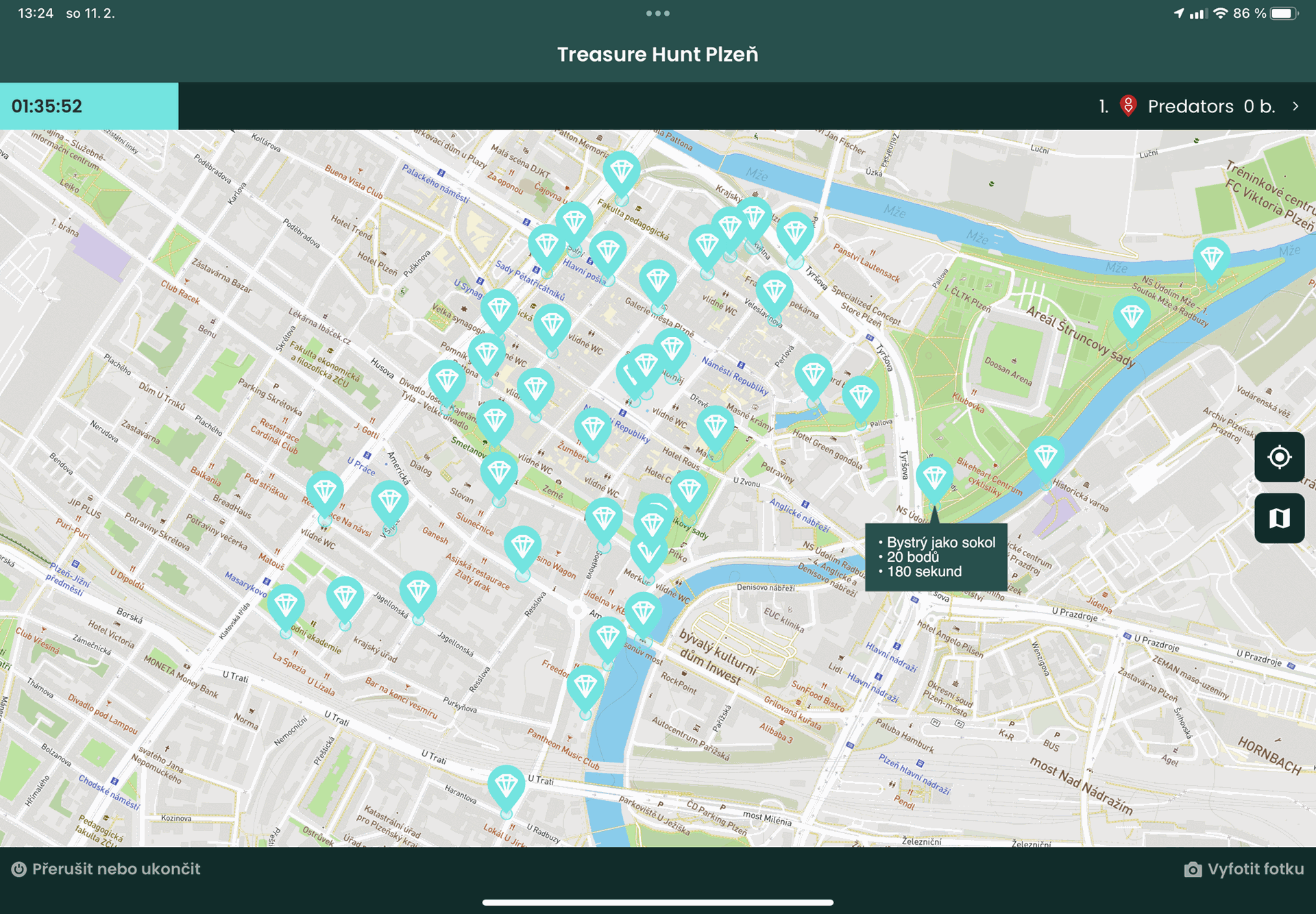1316x914 pixels.
Task: Tap Vyfotit fotku to take a photo
Action: pos(1244,869)
